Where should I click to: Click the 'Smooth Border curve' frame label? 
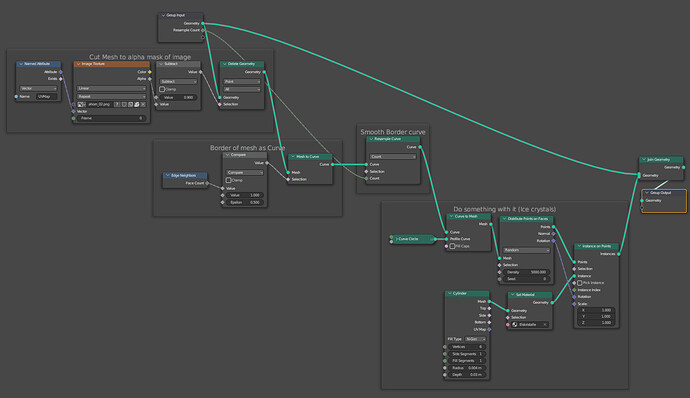point(393,132)
